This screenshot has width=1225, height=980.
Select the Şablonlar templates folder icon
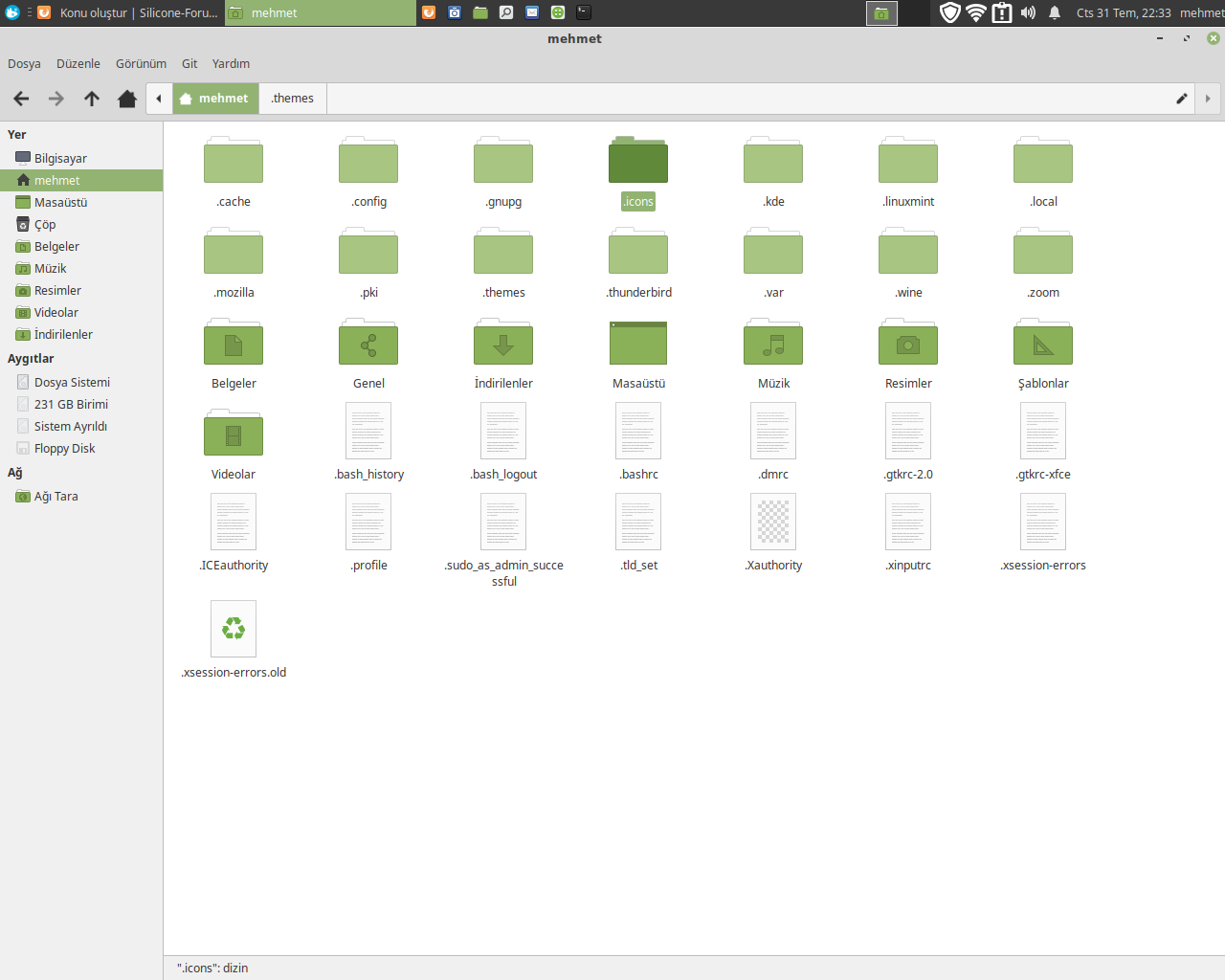click(1043, 342)
